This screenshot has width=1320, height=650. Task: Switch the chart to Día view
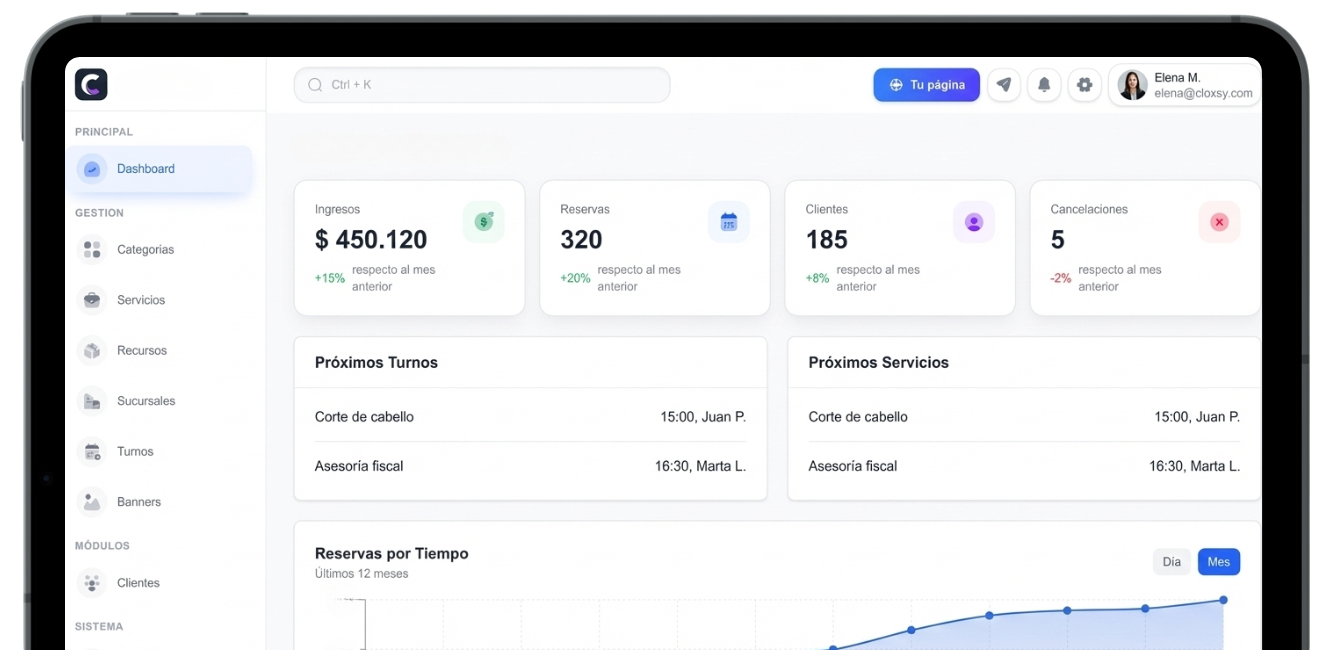click(x=1171, y=561)
